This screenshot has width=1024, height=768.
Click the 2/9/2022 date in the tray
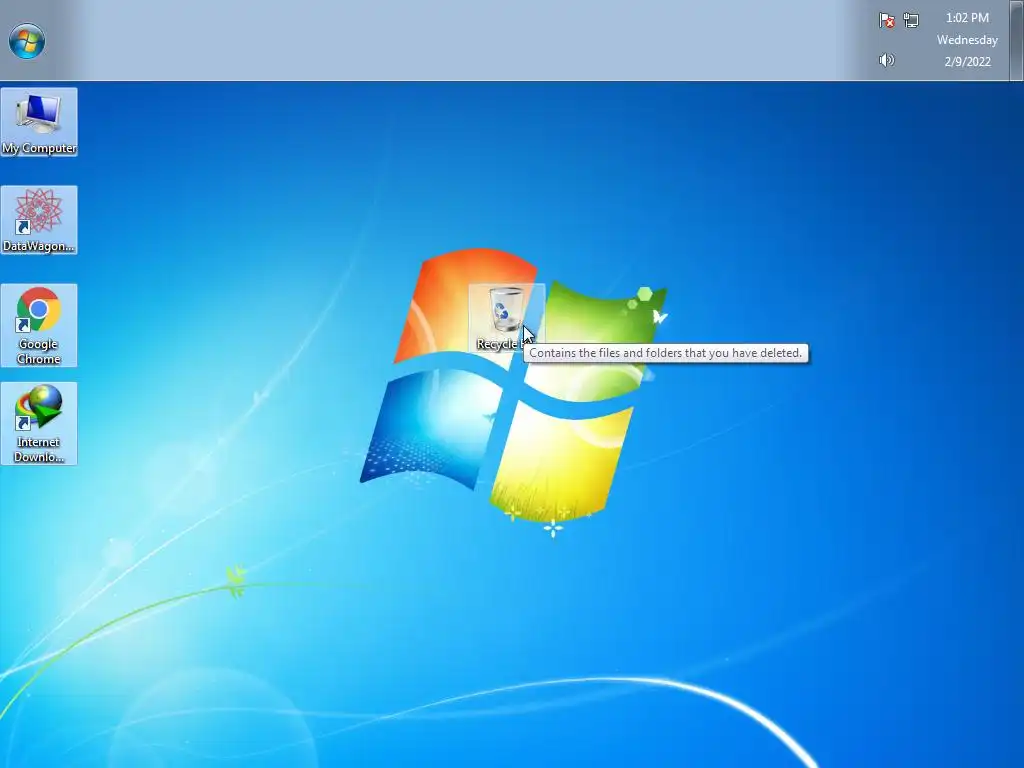[967, 61]
